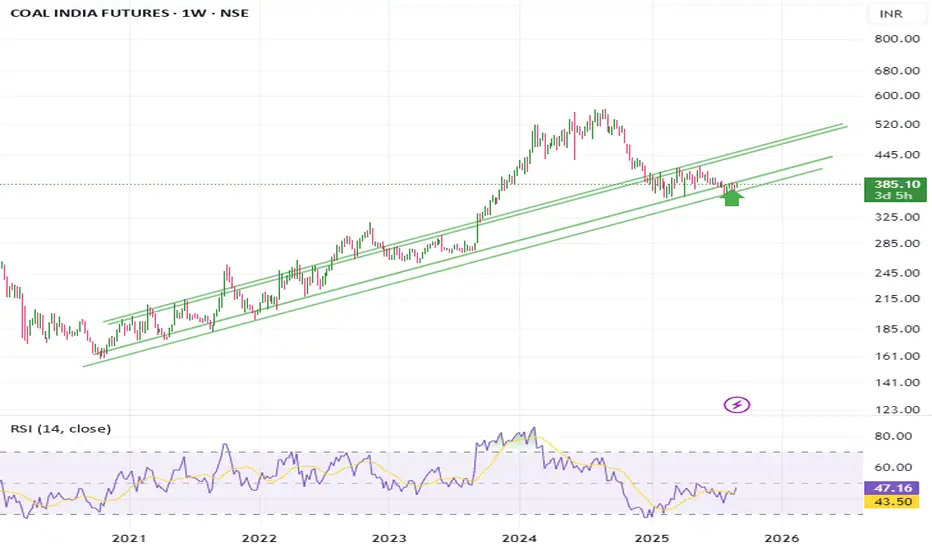Viewport: 932px width, 550px height.
Task: Click the 215.00 price scale label
Action: (x=897, y=298)
